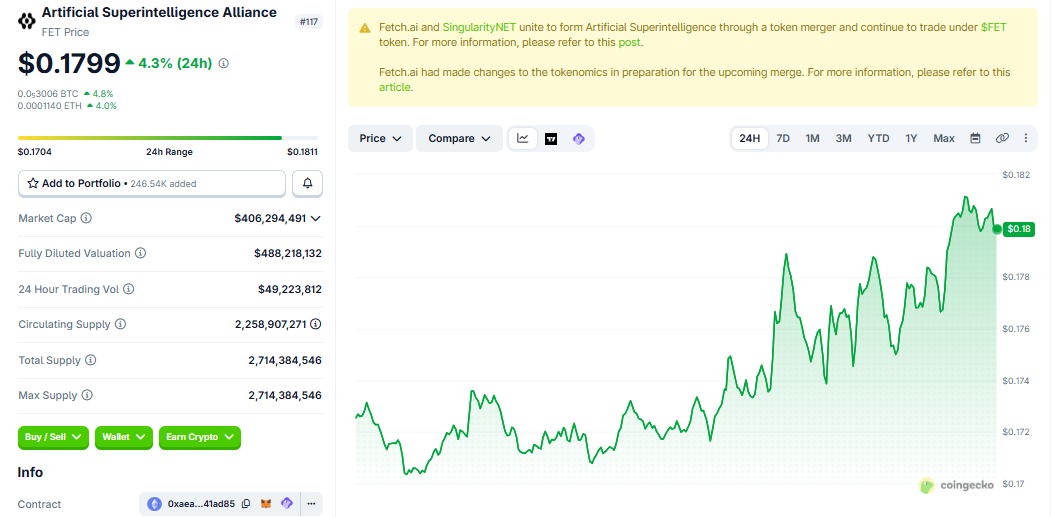
Task: Select the 7D time range tab
Action: pyautogui.click(x=783, y=138)
